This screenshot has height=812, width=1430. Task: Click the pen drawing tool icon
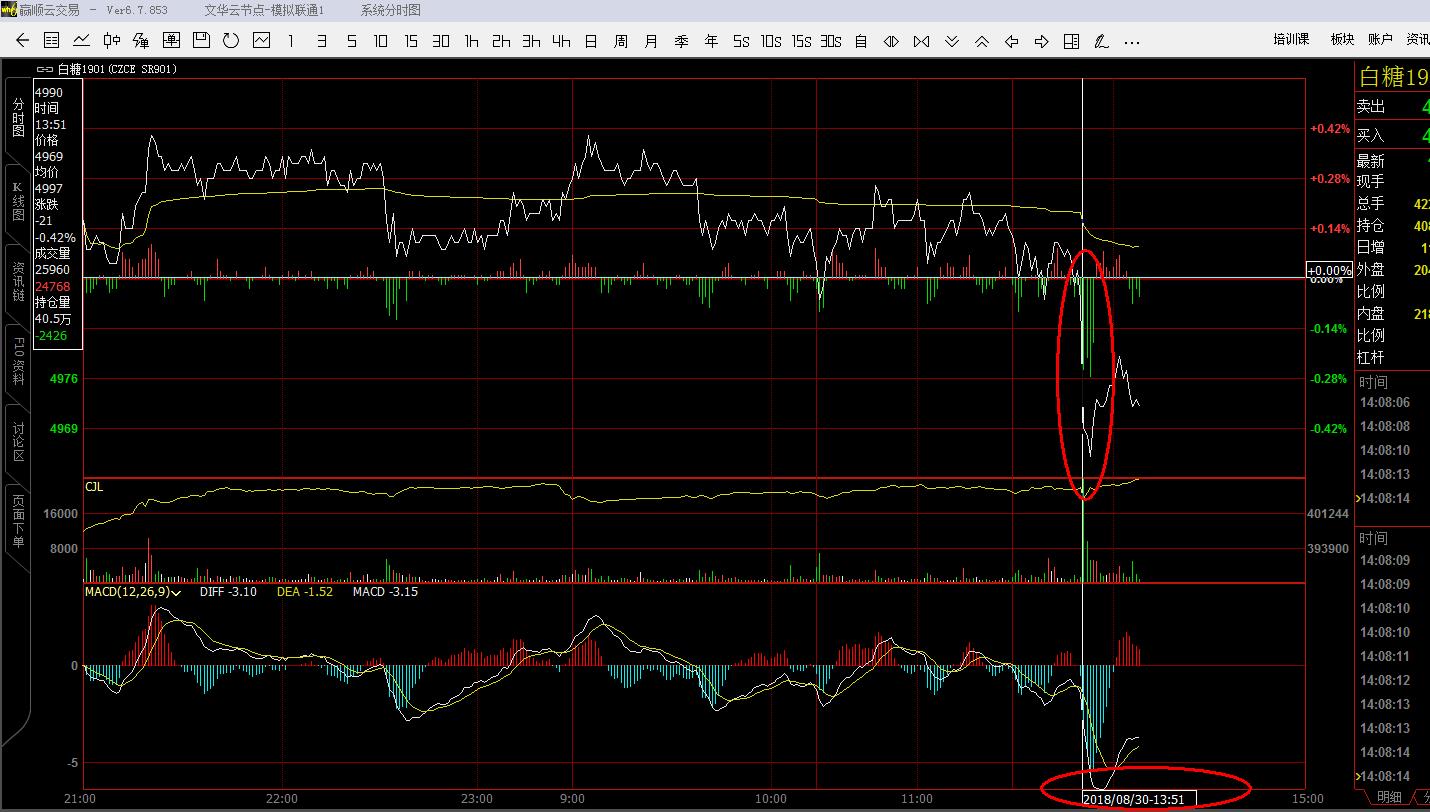click(x=1101, y=41)
